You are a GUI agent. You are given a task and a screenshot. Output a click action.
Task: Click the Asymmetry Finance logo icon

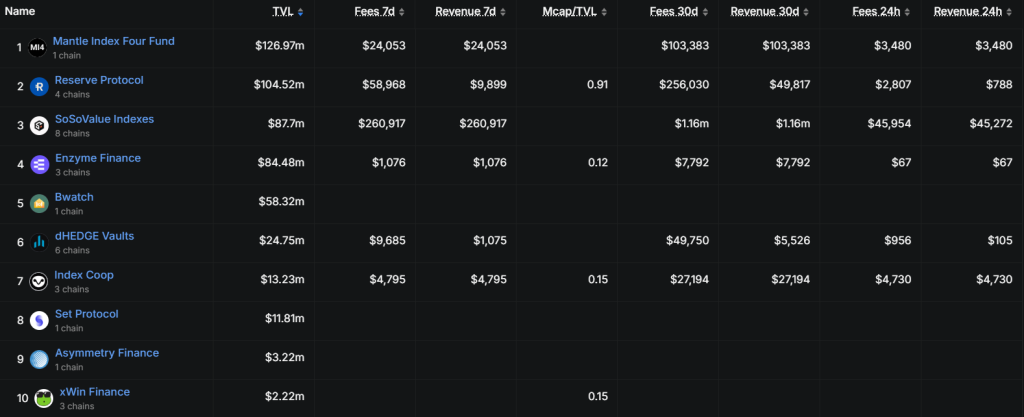(38, 359)
